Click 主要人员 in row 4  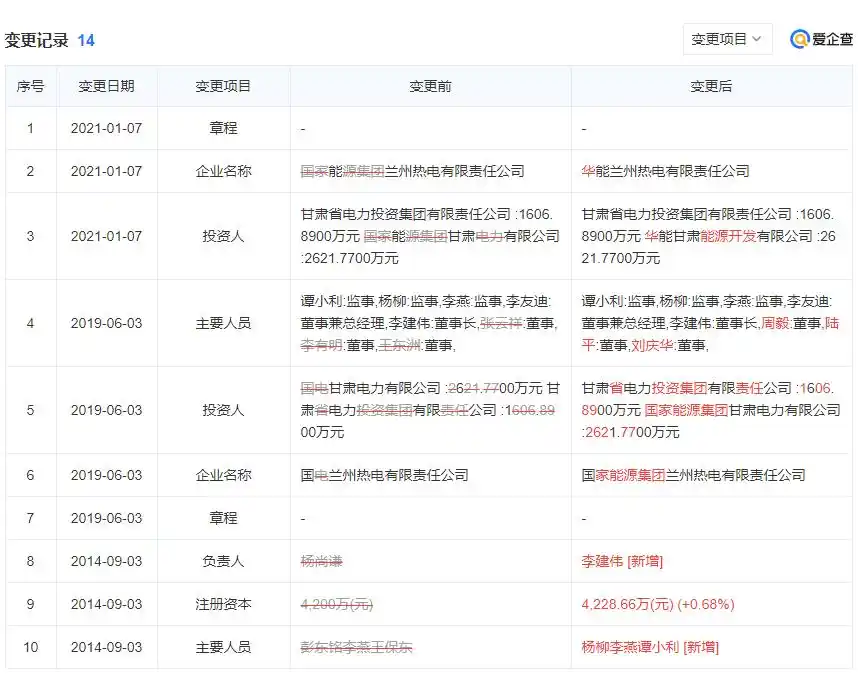click(x=223, y=323)
